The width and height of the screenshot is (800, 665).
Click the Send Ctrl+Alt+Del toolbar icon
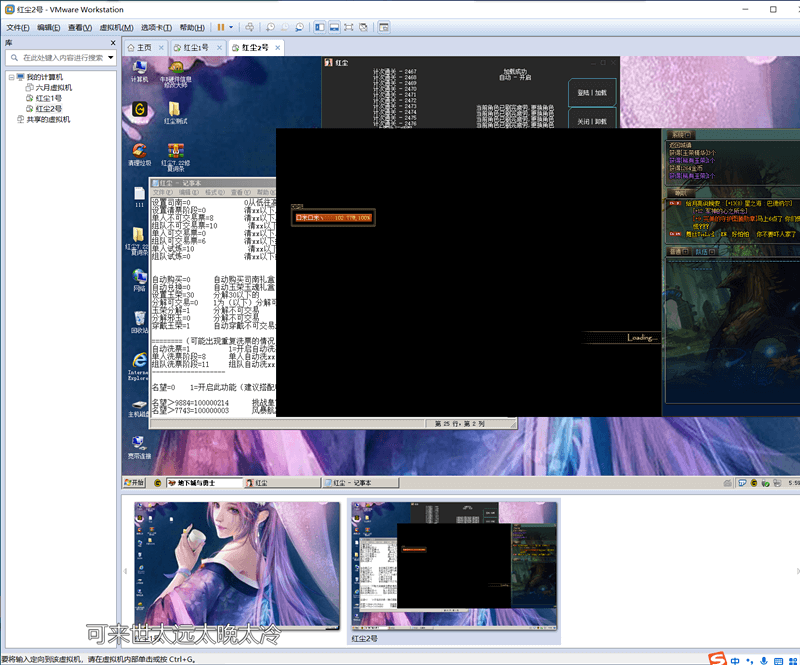point(249,27)
